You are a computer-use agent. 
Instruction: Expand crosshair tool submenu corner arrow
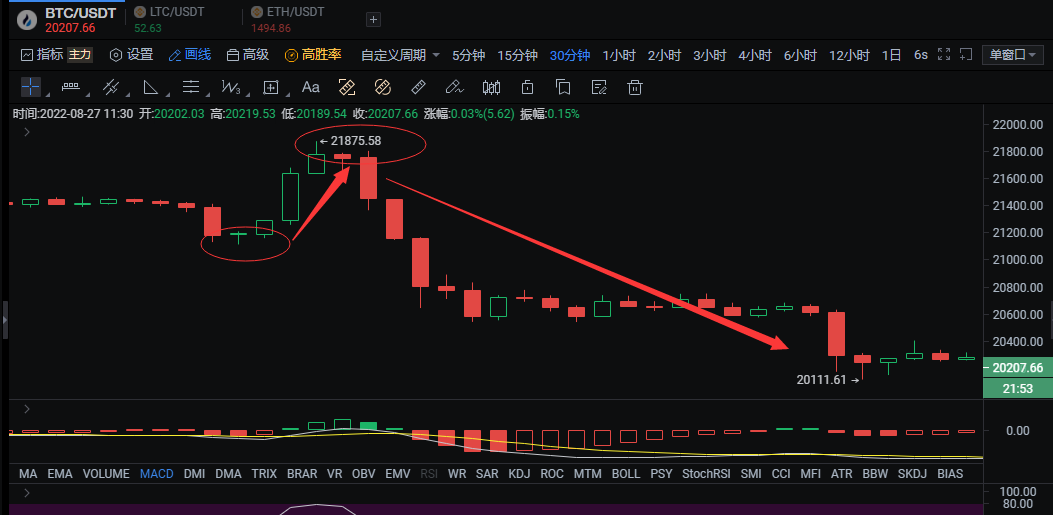click(47, 95)
